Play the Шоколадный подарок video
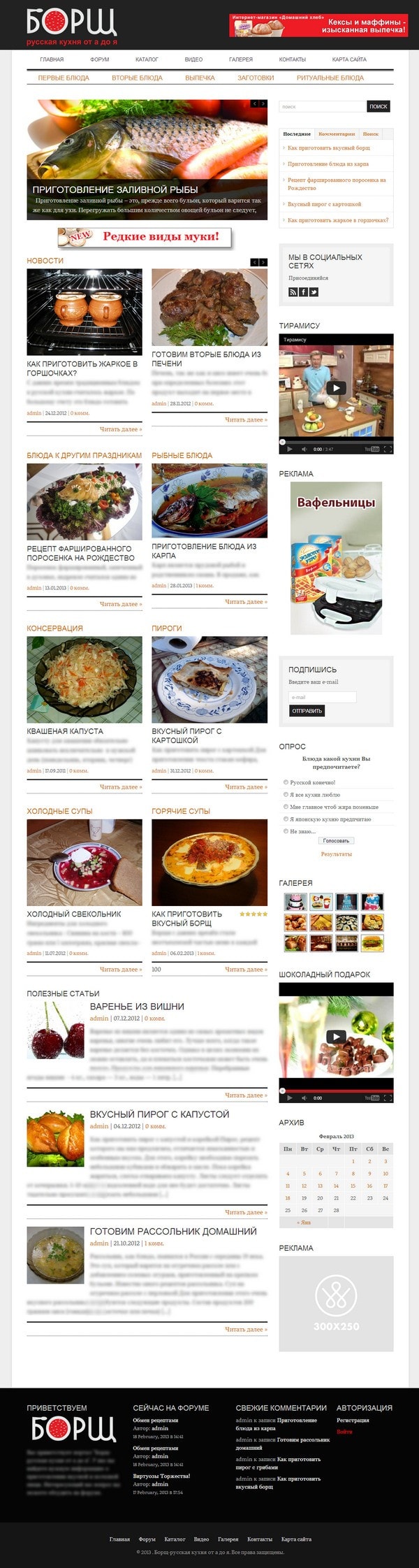 pos(336,1037)
